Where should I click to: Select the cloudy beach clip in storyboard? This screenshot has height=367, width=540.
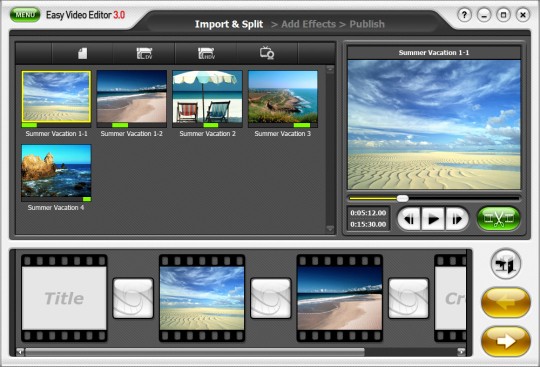[x=202, y=298]
